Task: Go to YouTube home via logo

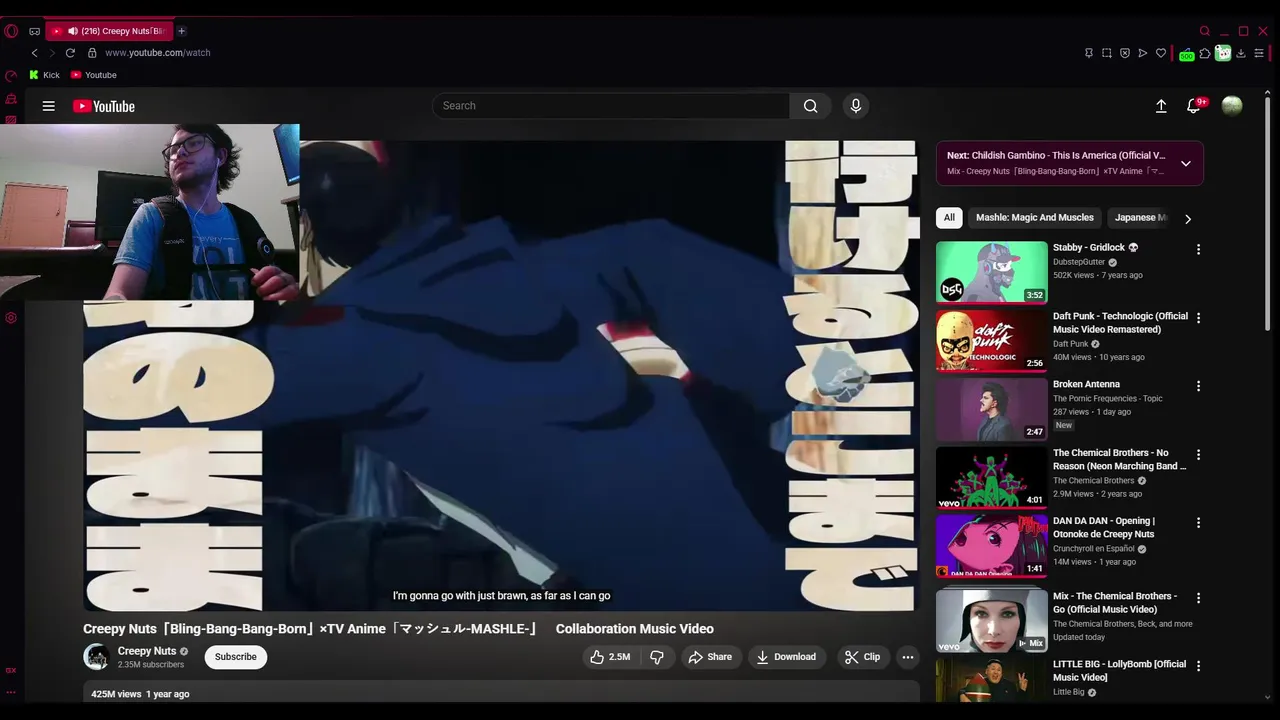Action: [x=104, y=106]
